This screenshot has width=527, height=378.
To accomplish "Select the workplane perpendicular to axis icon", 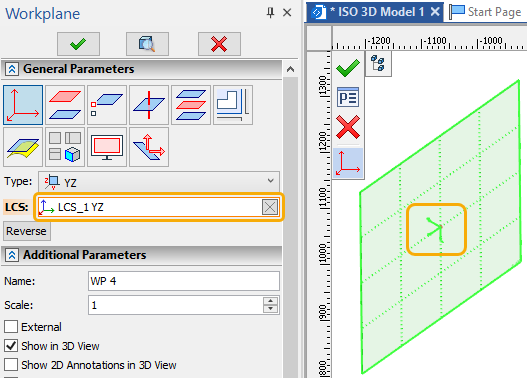I will tap(149, 105).
